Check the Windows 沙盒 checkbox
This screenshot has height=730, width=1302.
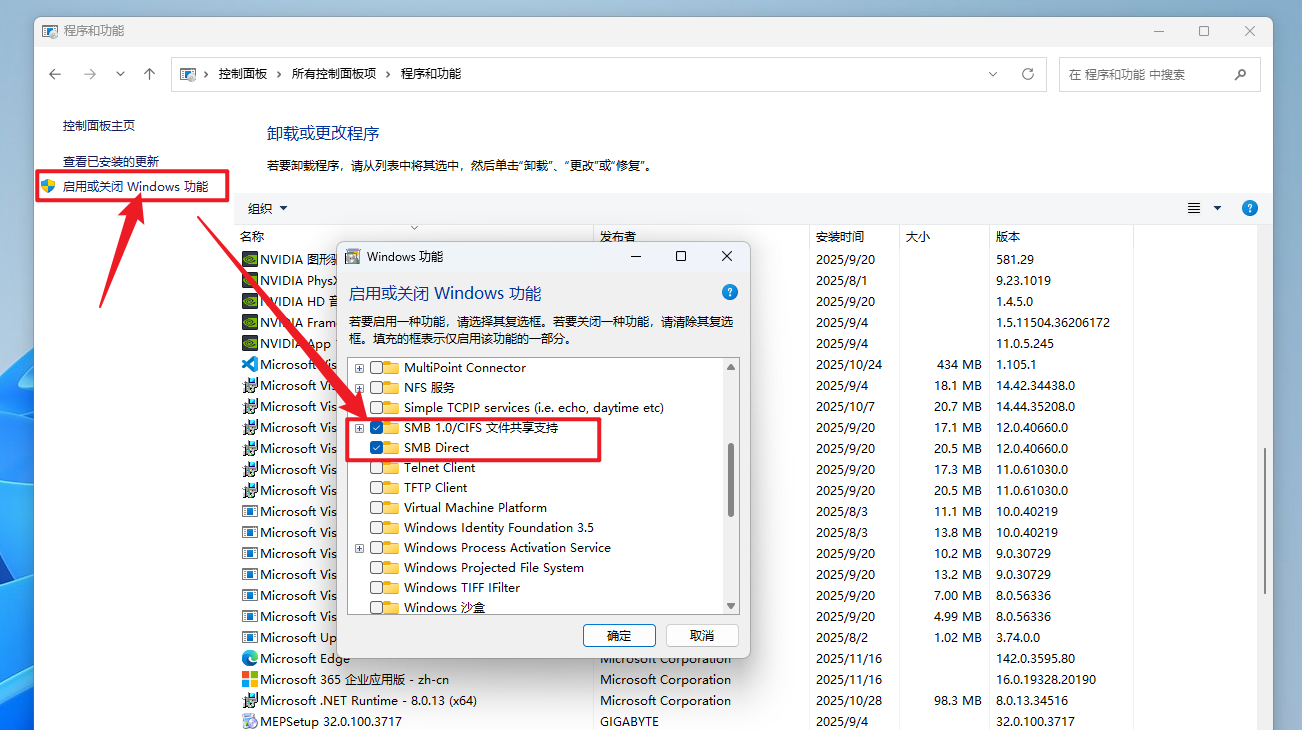click(377, 607)
